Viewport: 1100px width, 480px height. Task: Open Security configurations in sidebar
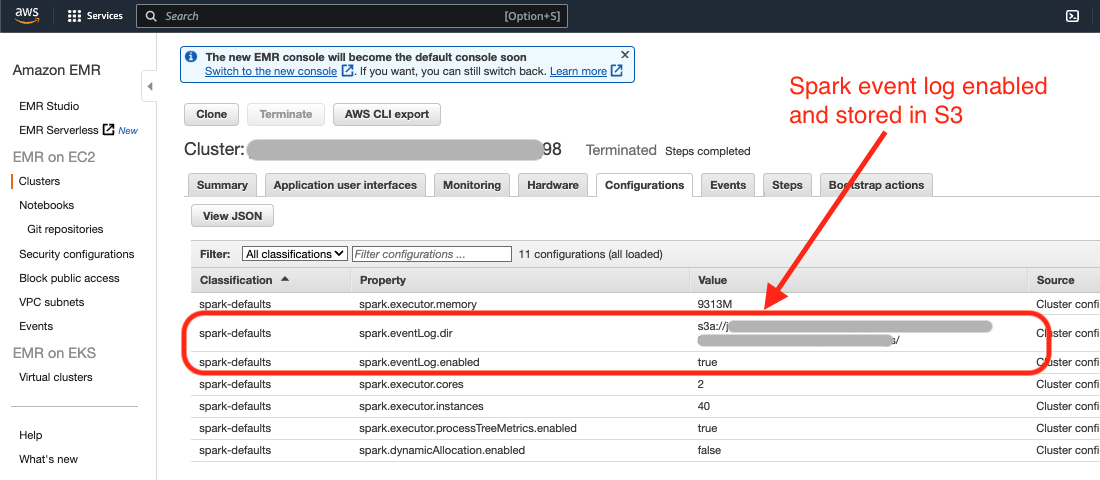76,254
